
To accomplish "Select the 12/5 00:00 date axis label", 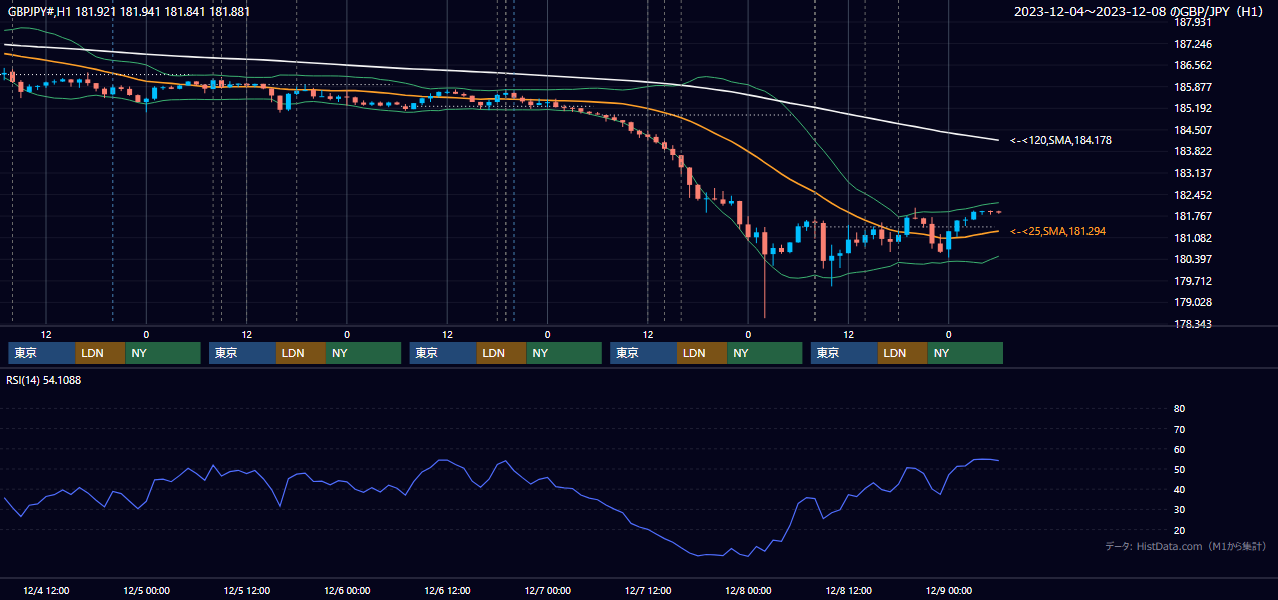I will click(146, 591).
